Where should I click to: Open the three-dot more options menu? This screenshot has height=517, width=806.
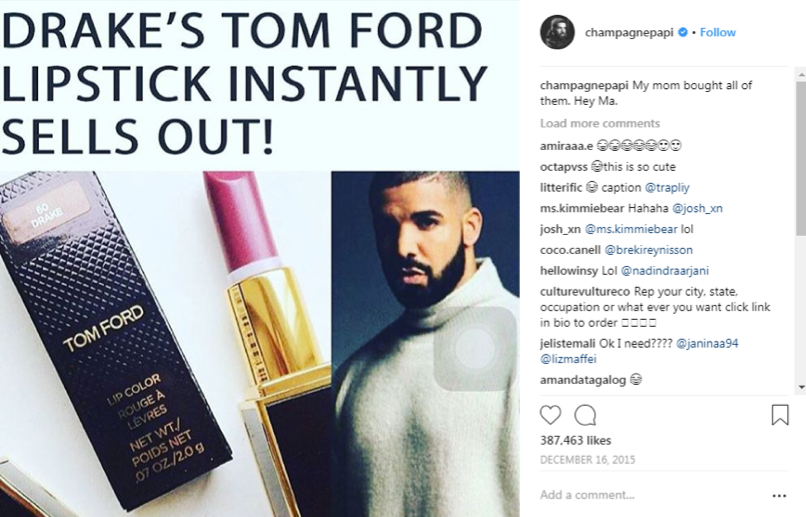779,495
